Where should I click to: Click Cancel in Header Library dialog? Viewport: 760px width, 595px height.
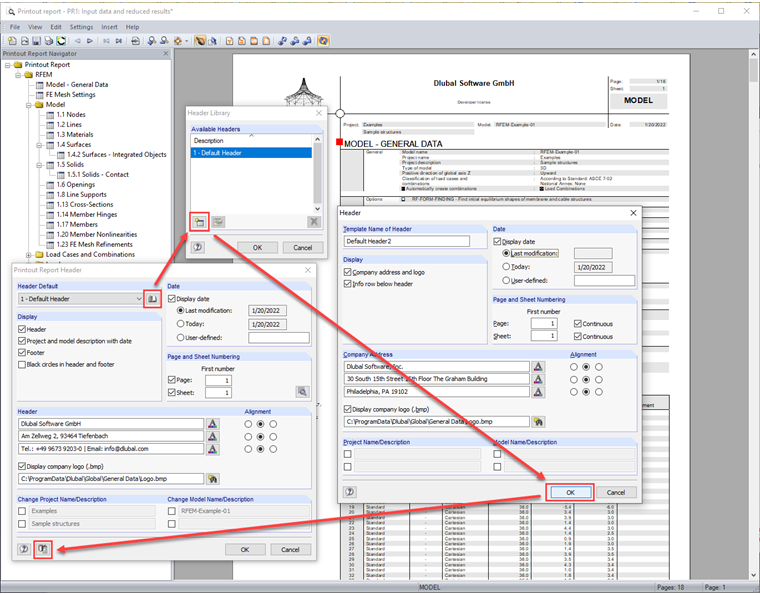coord(302,248)
